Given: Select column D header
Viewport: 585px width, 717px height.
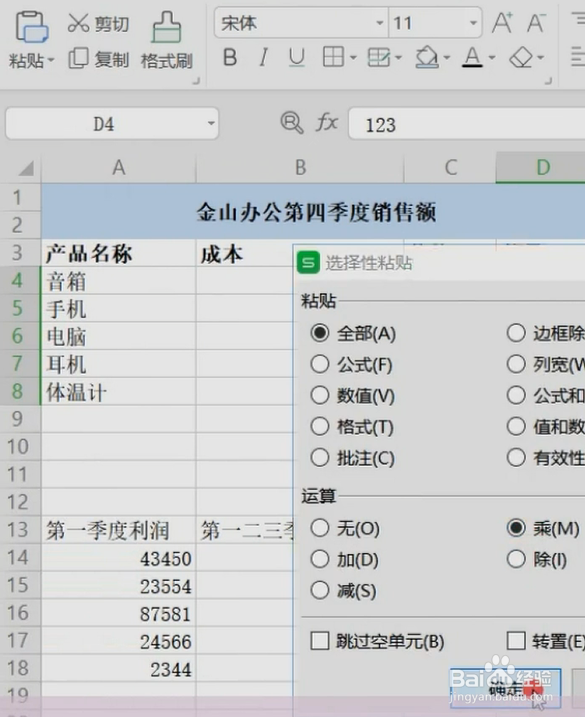Looking at the screenshot, I should click(542, 168).
